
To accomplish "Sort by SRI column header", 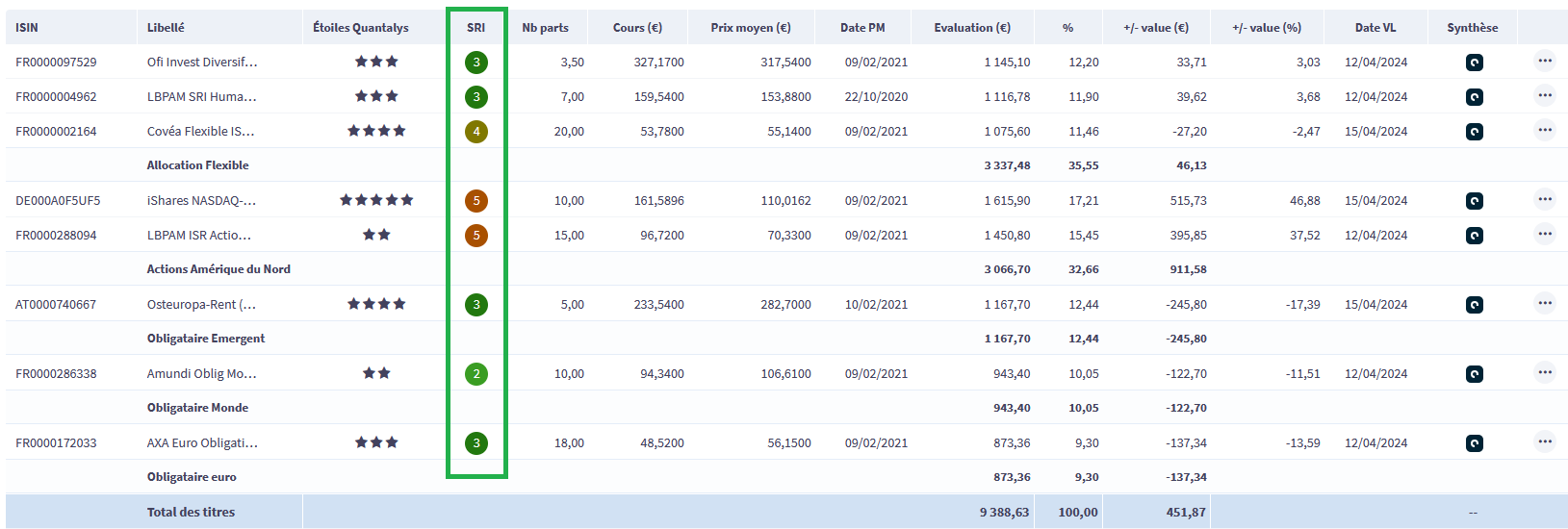I will pos(476,28).
